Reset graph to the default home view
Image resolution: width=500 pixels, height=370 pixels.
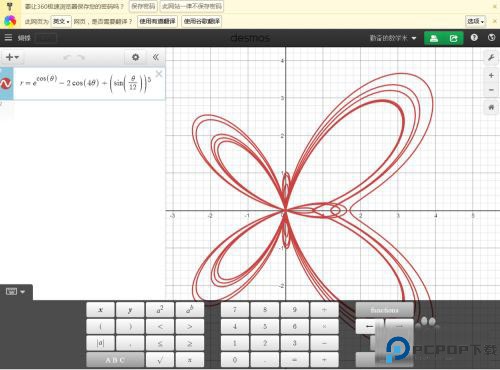tap(491, 107)
